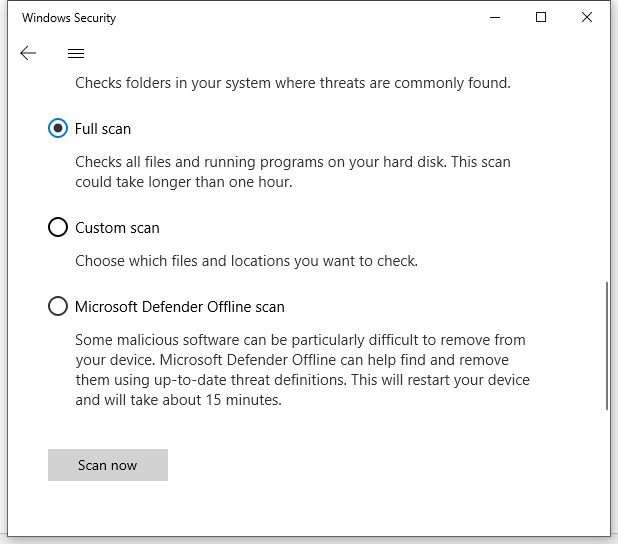Screen dimensions: 618x544
Task: Start the scan with Scan now
Action: click(x=108, y=465)
